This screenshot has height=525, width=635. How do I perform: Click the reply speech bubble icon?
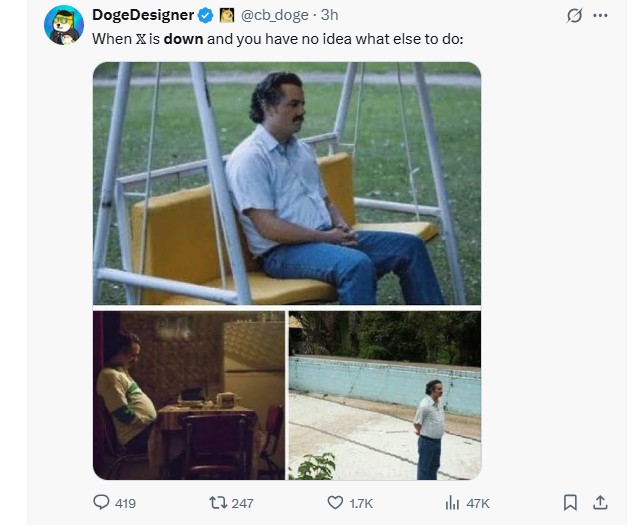pyautogui.click(x=101, y=502)
